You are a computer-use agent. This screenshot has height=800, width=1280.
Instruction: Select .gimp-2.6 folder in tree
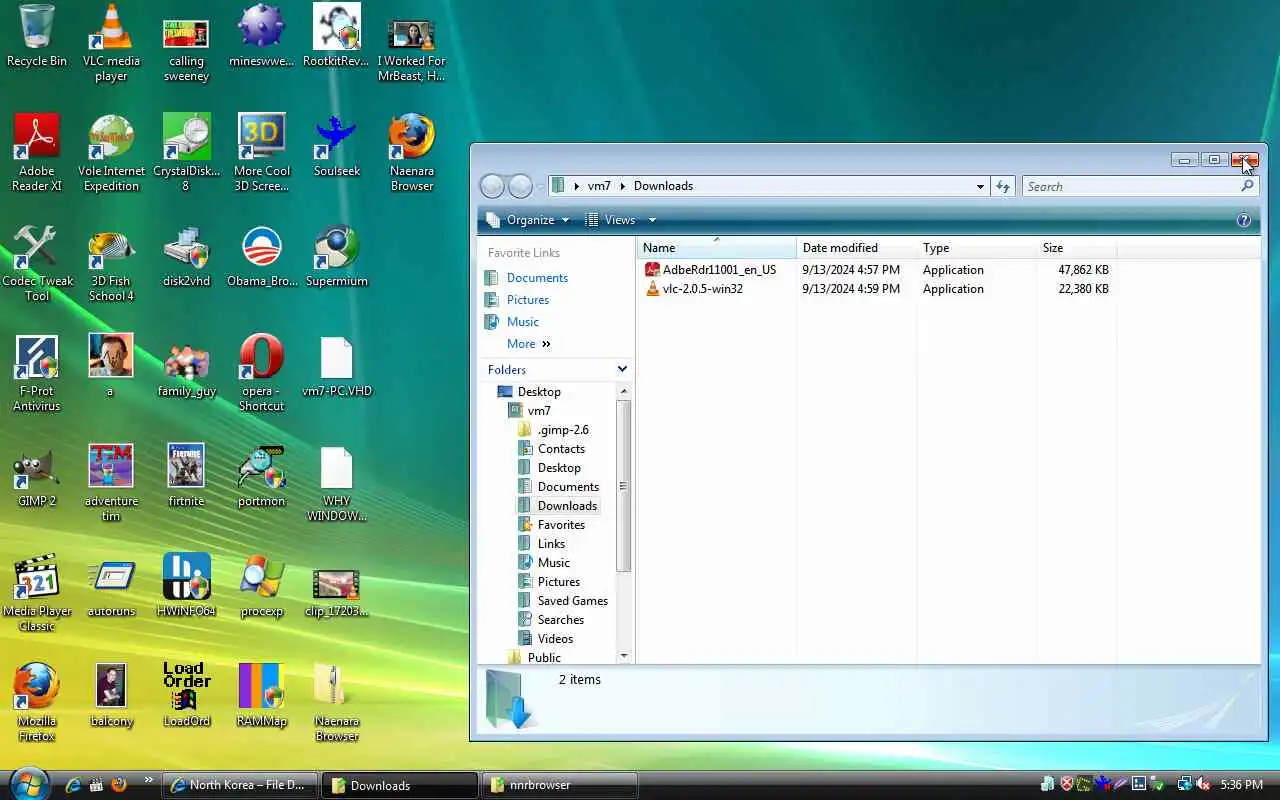pyautogui.click(x=553, y=430)
